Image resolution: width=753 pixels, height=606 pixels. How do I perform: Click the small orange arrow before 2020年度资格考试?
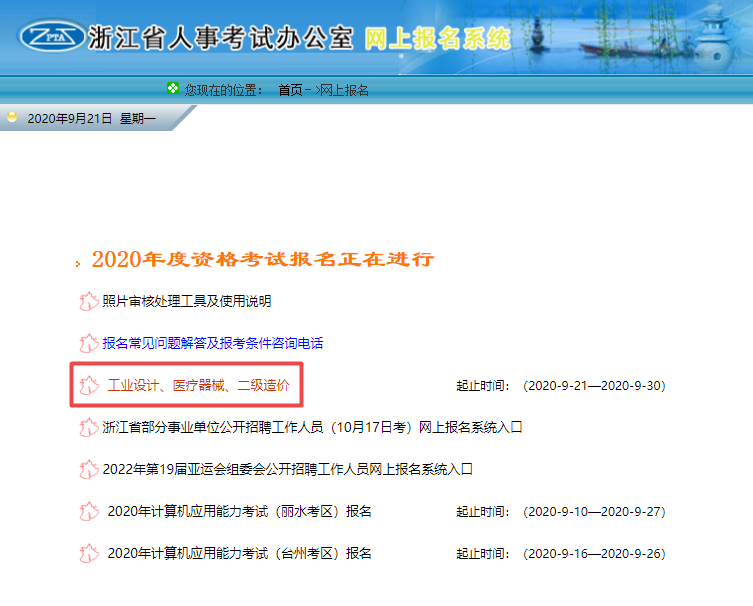tap(78, 264)
